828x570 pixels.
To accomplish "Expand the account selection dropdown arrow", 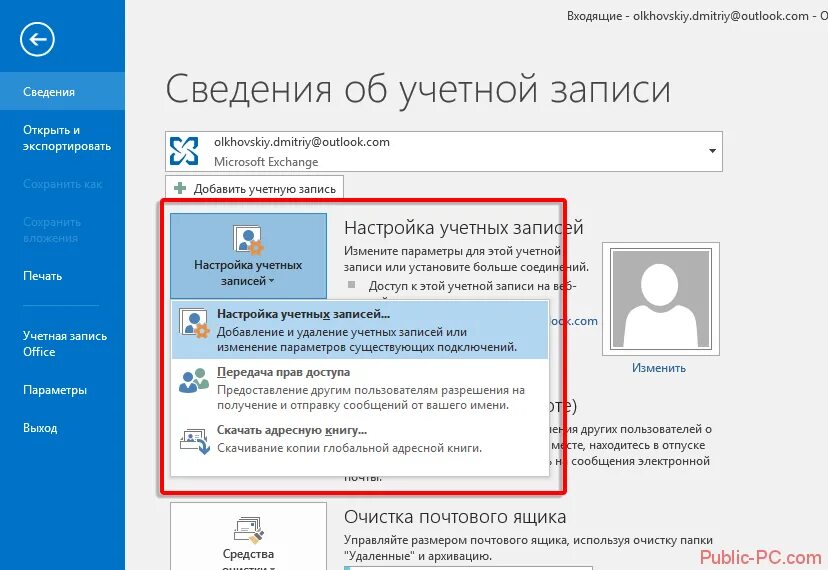I will [712, 151].
